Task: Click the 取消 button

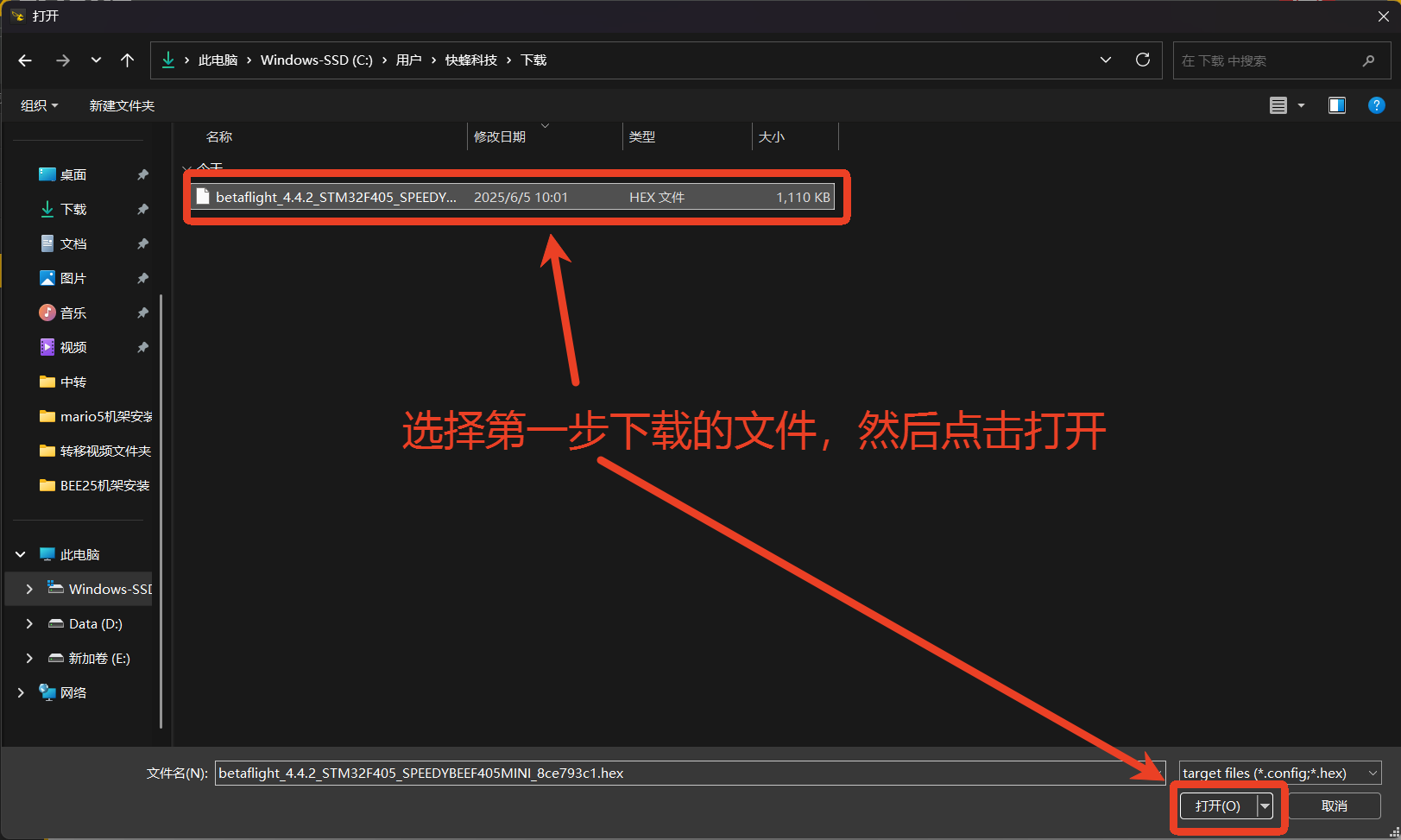Action: [x=1334, y=805]
